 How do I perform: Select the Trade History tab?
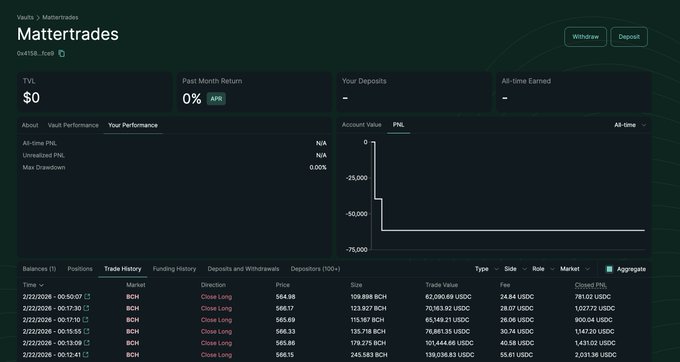click(123, 269)
